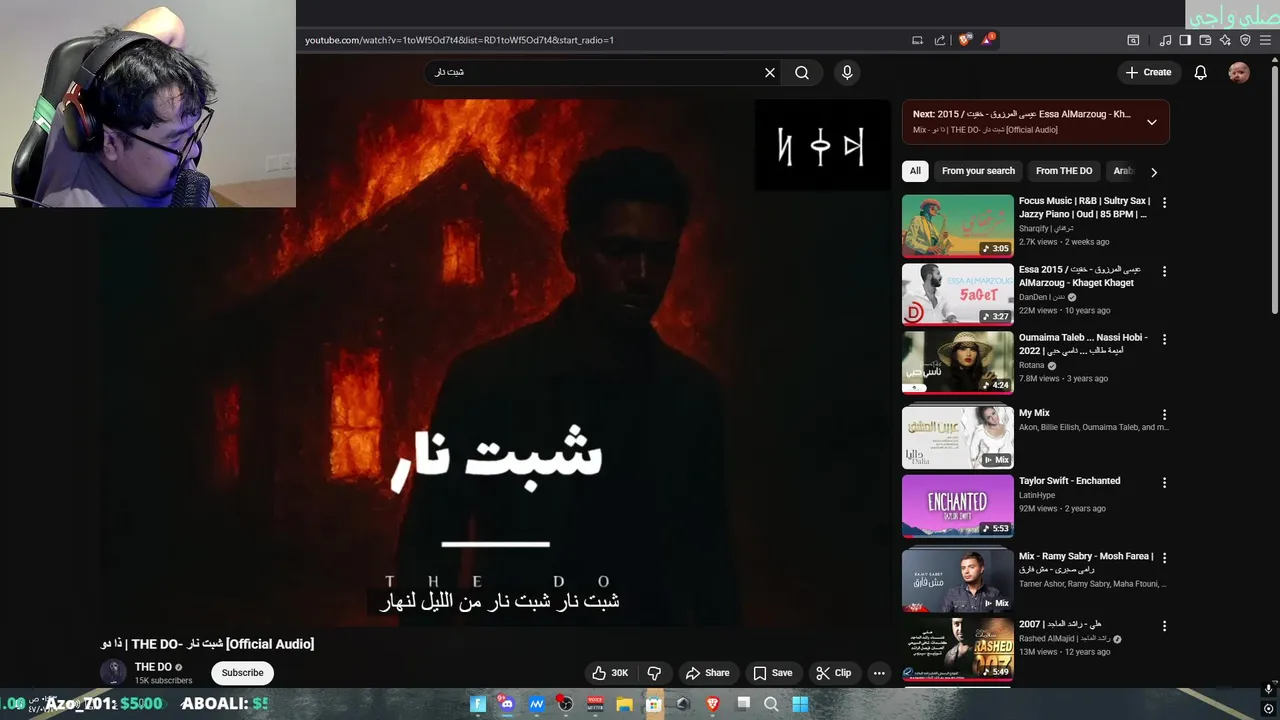Click the URL address bar

[600, 40]
